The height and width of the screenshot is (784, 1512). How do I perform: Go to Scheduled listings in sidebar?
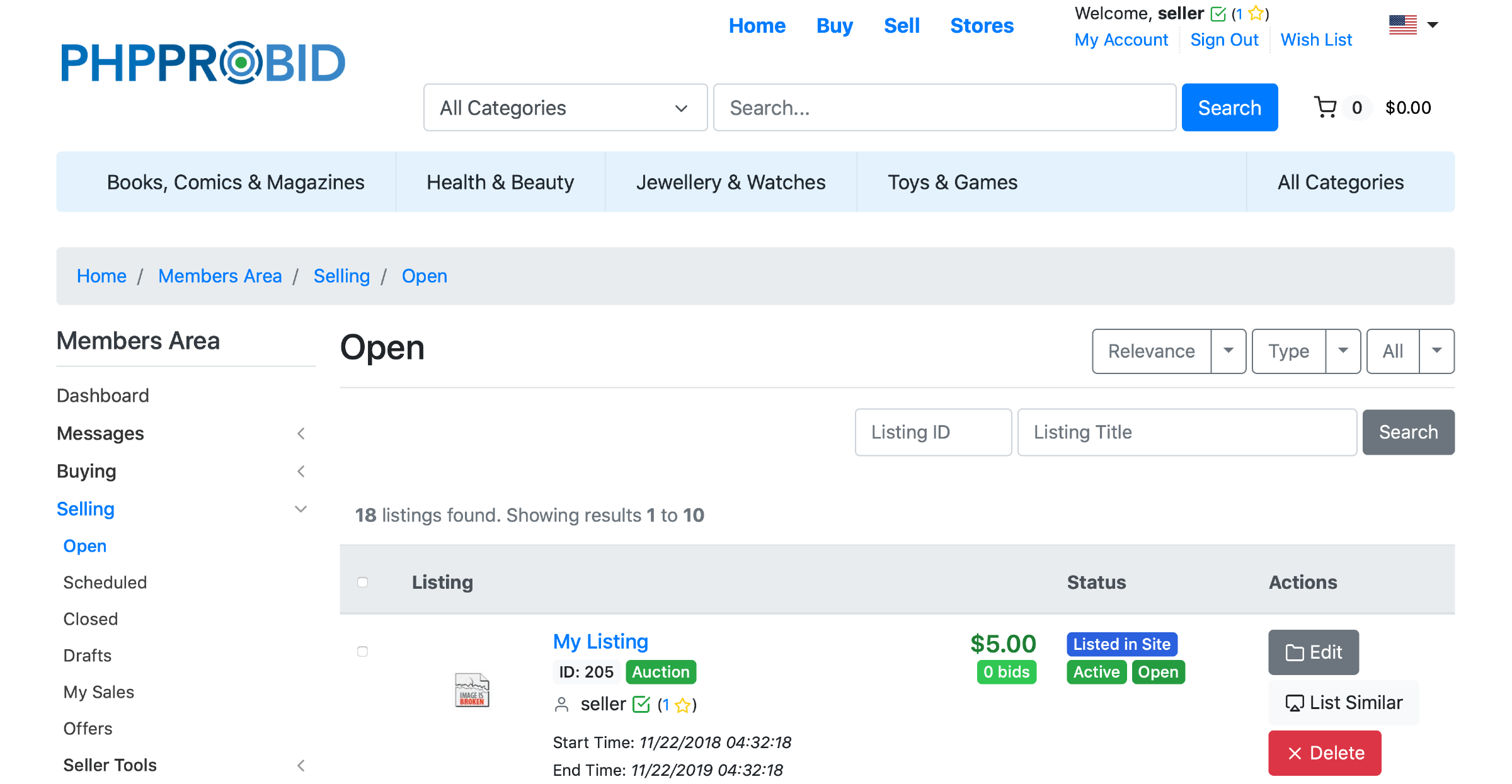pyautogui.click(x=105, y=582)
